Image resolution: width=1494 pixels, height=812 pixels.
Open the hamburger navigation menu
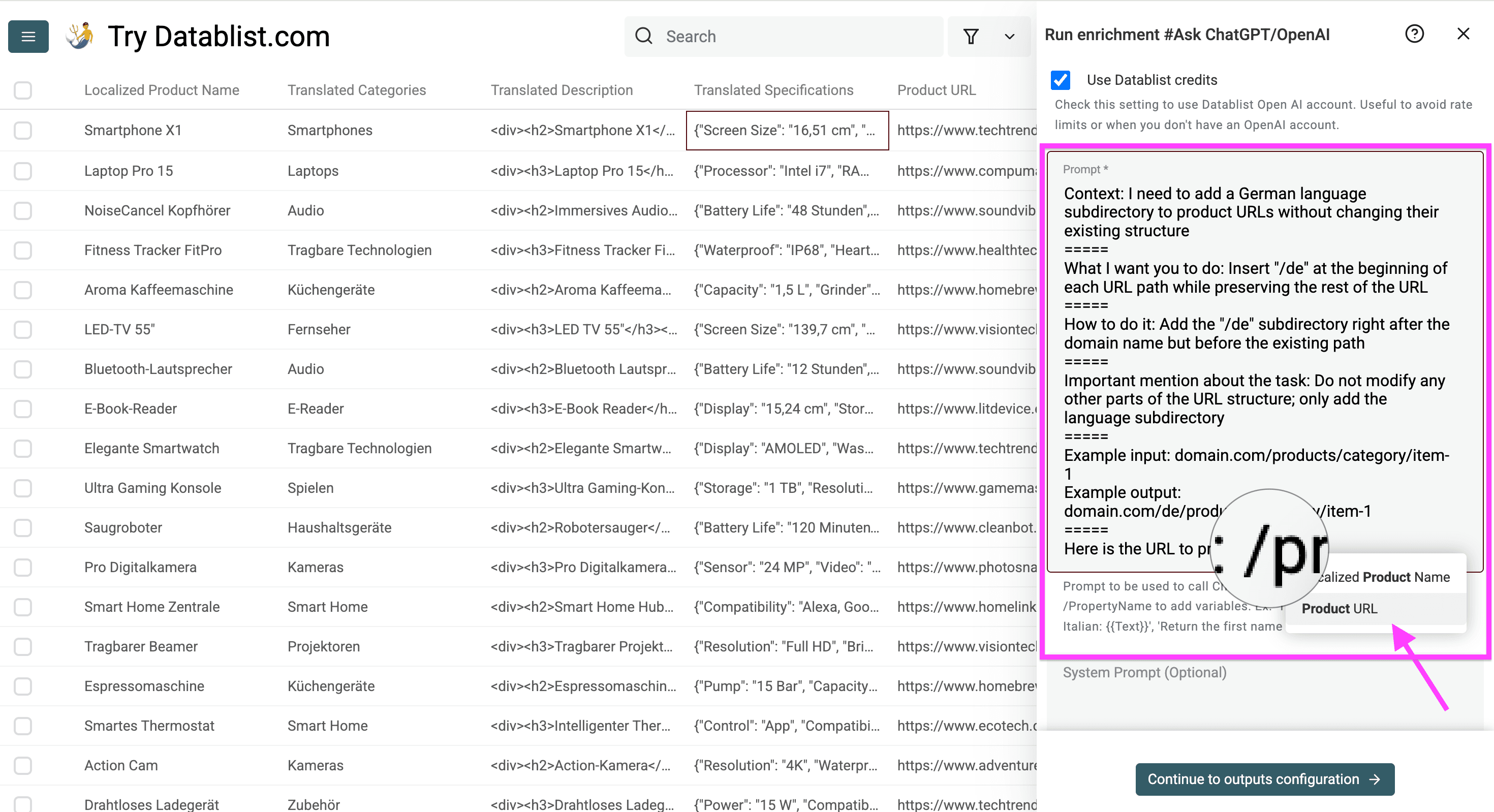click(28, 36)
